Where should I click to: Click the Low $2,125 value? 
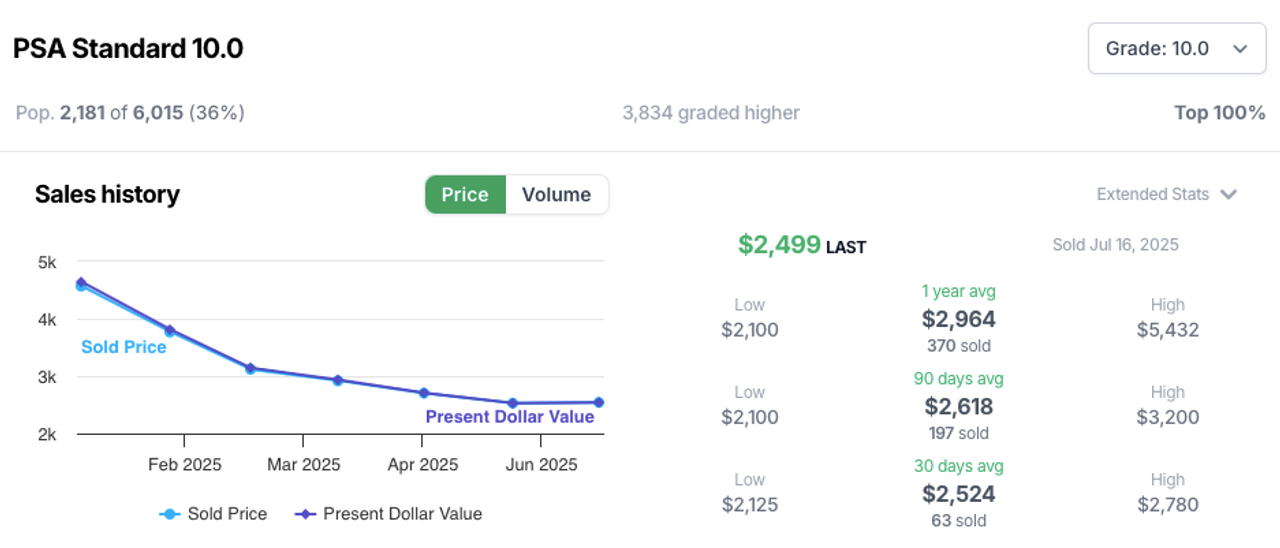[x=749, y=504]
